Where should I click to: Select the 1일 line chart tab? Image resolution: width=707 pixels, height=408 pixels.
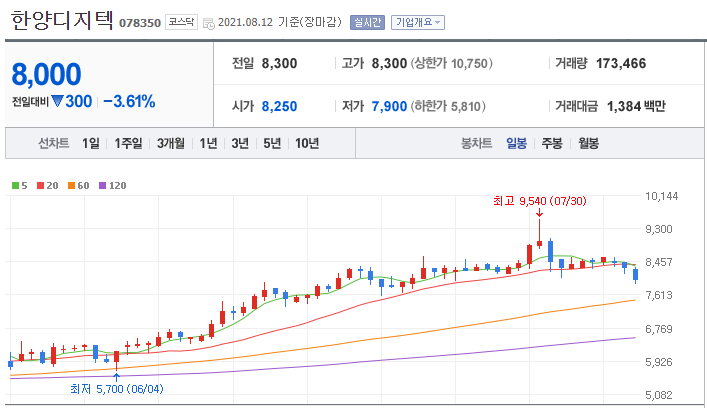coord(91,143)
